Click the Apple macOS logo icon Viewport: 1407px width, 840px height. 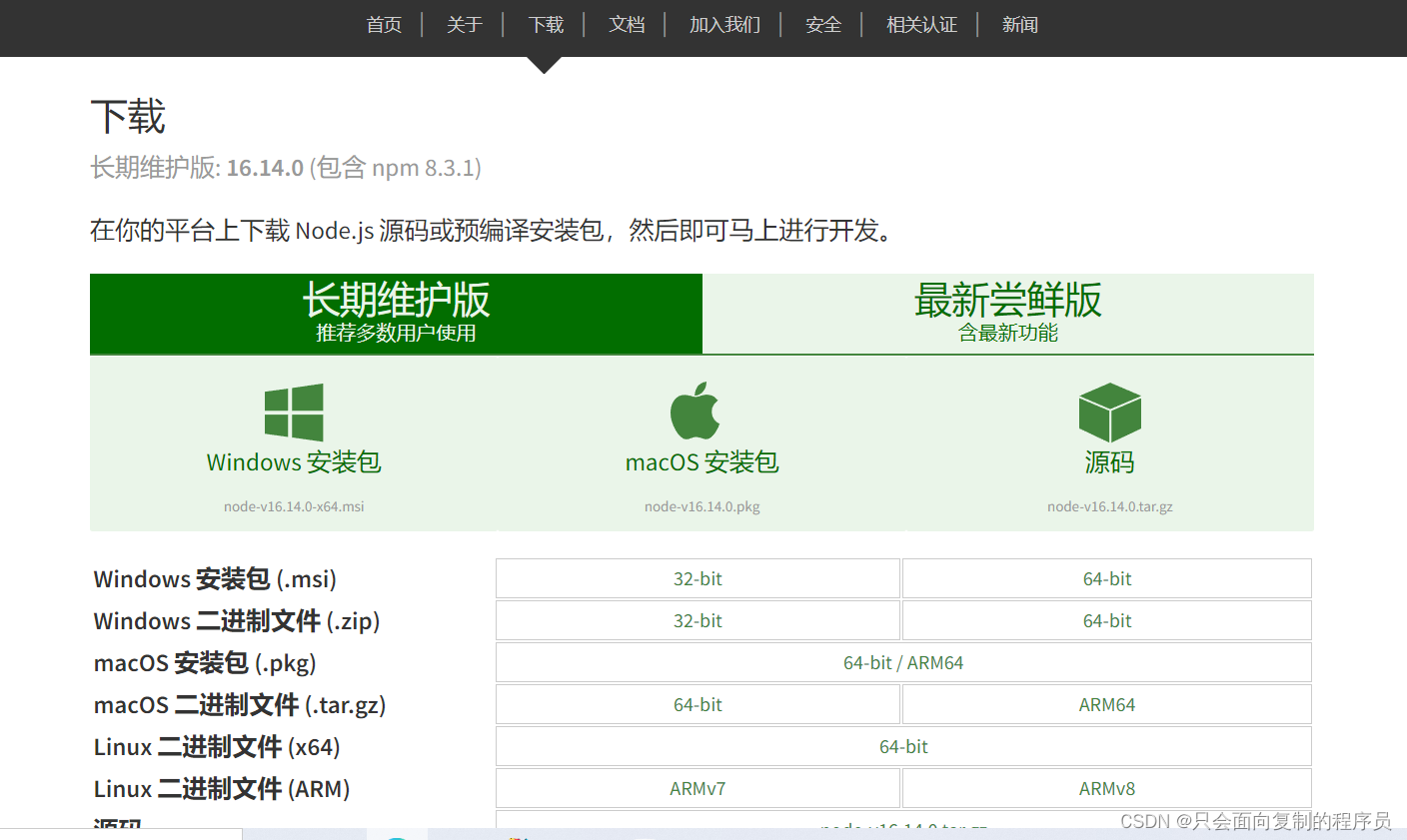[x=695, y=411]
